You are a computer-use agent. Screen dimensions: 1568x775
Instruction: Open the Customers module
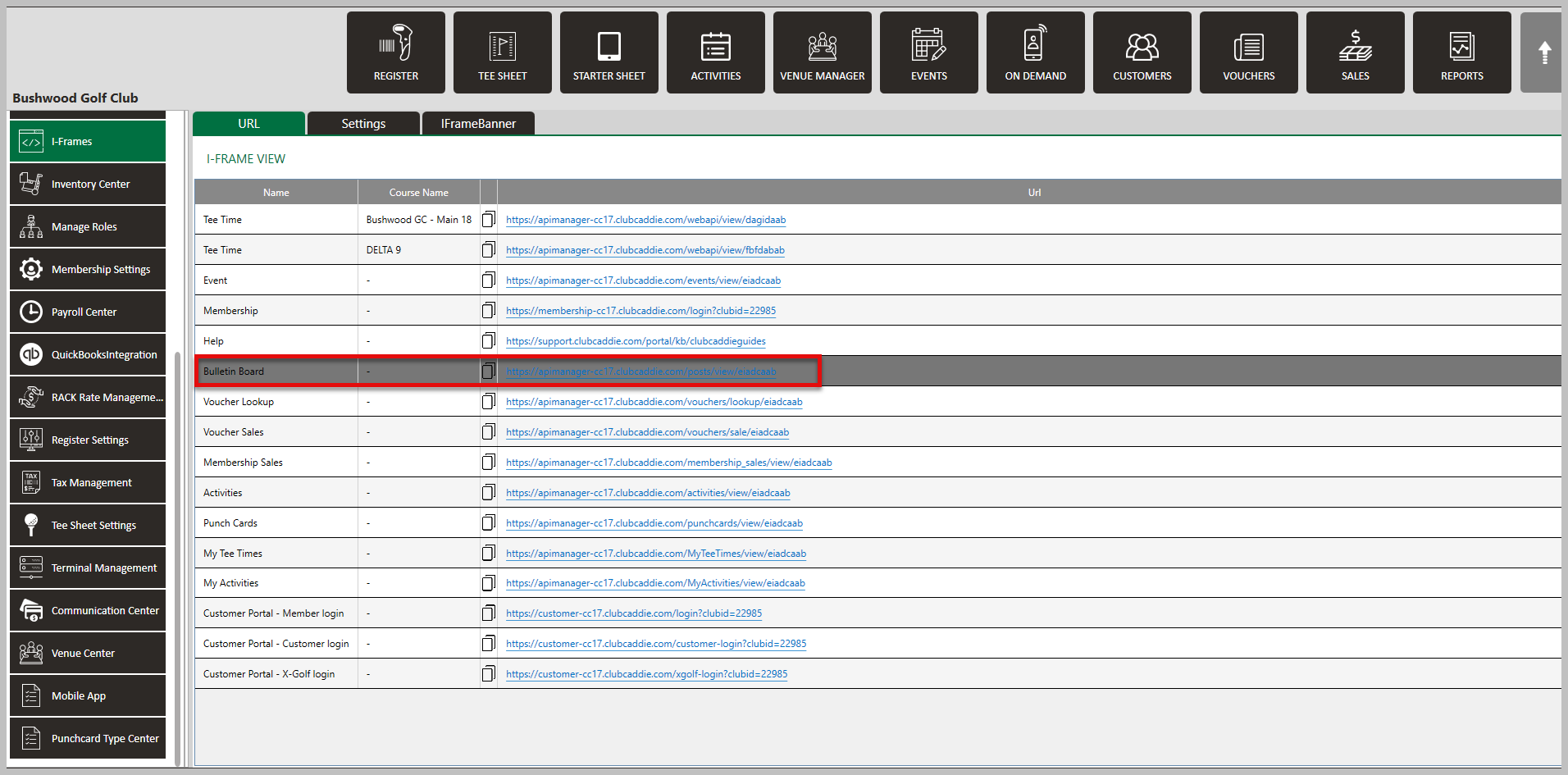tap(1142, 52)
